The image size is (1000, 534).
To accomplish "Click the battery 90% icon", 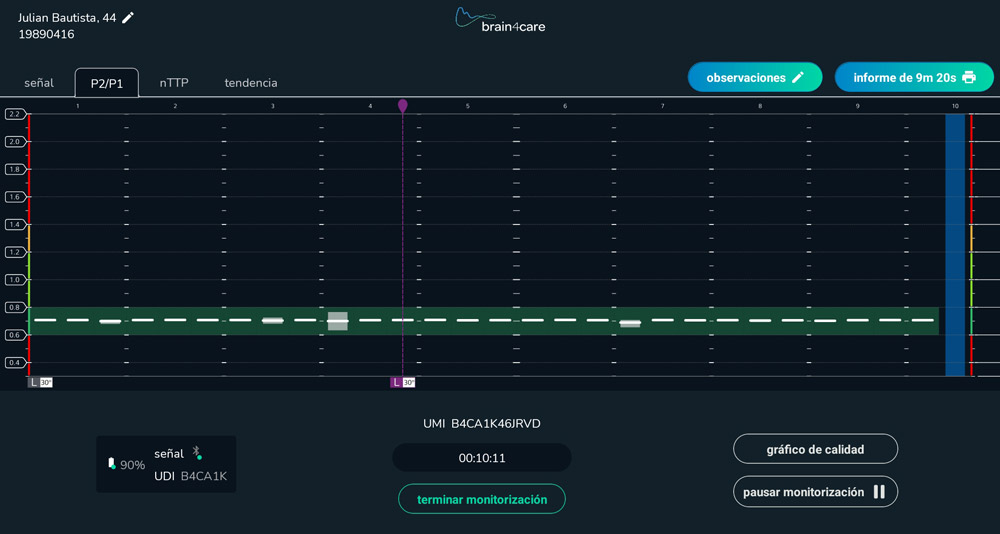I will tap(112, 464).
